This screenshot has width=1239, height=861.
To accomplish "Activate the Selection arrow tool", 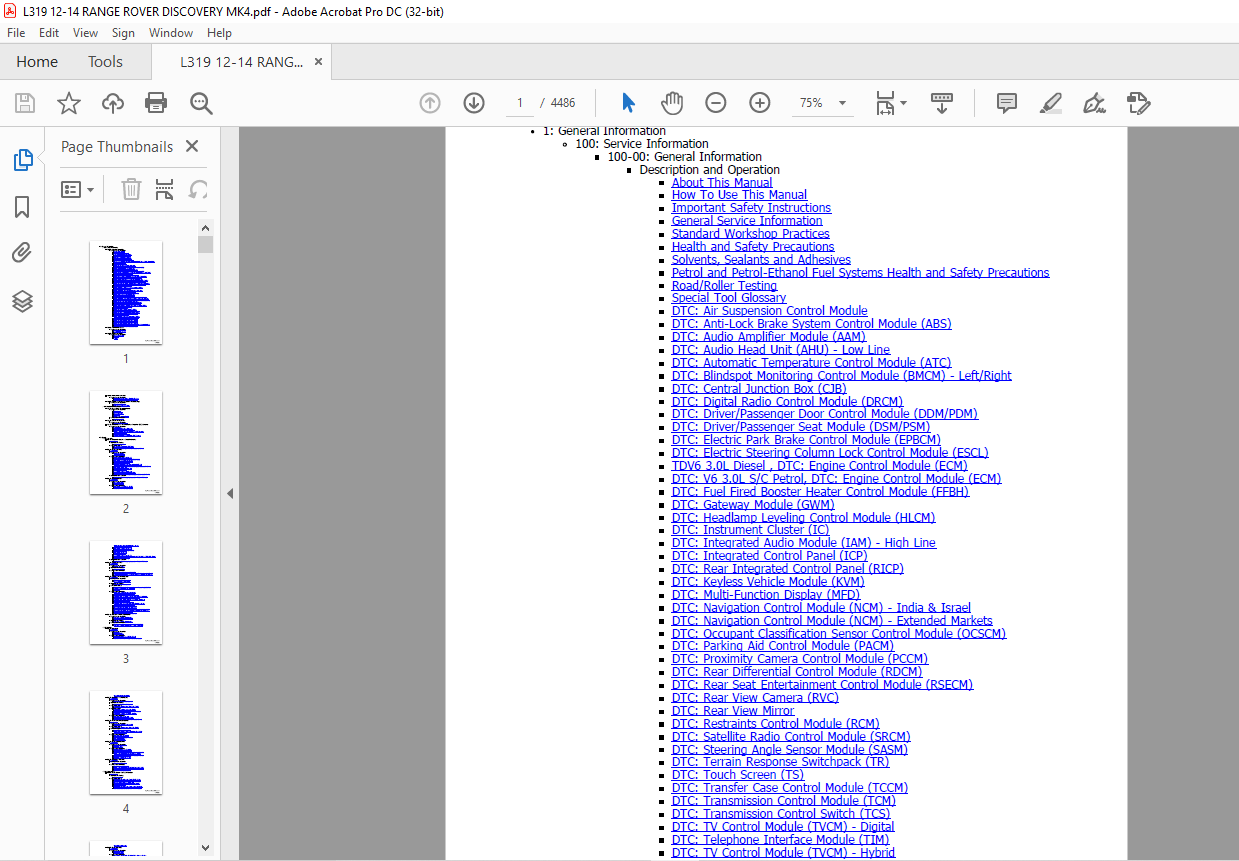I will (x=628, y=103).
